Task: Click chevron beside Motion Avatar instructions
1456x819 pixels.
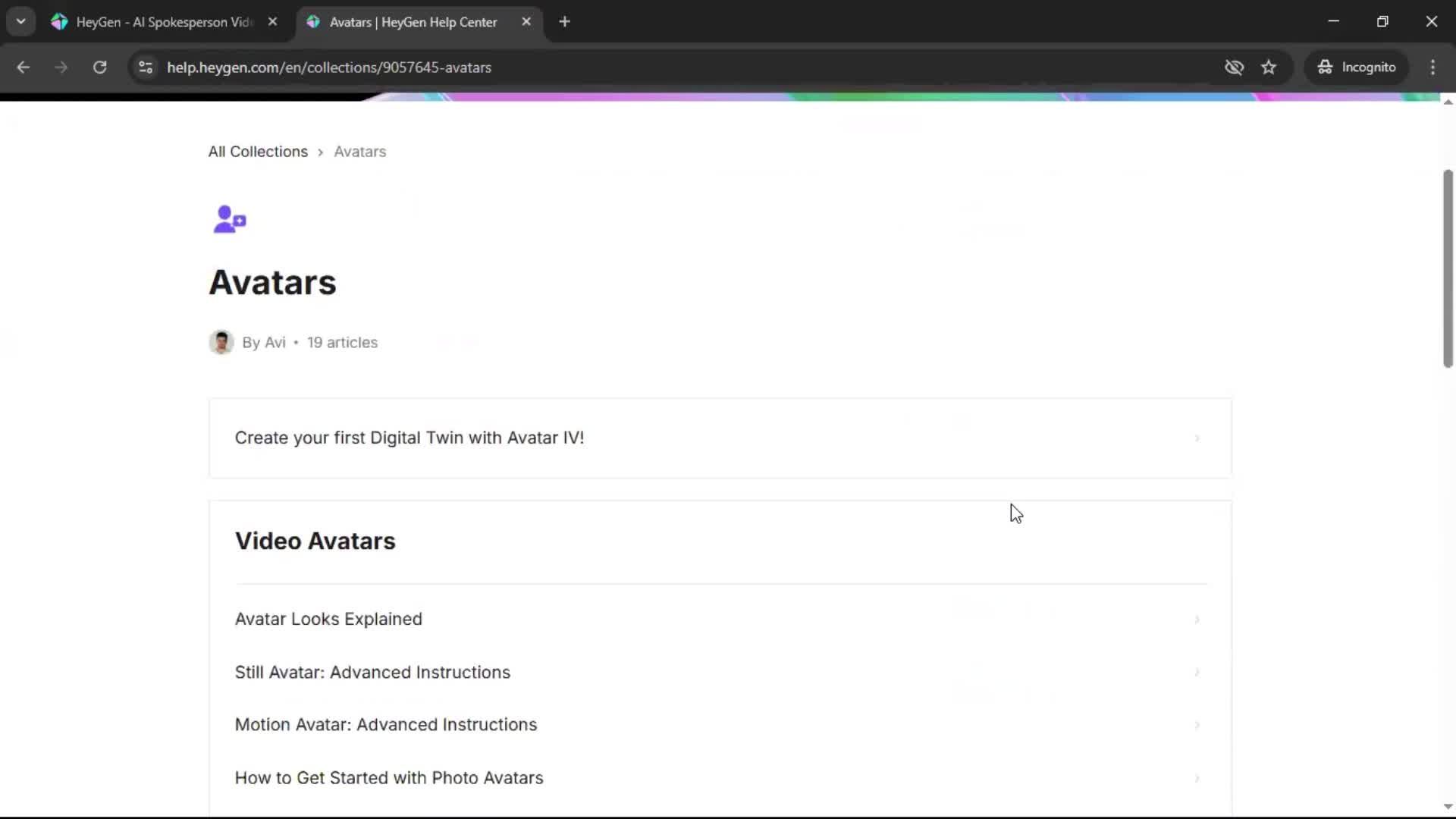Action: pyautogui.click(x=1197, y=725)
